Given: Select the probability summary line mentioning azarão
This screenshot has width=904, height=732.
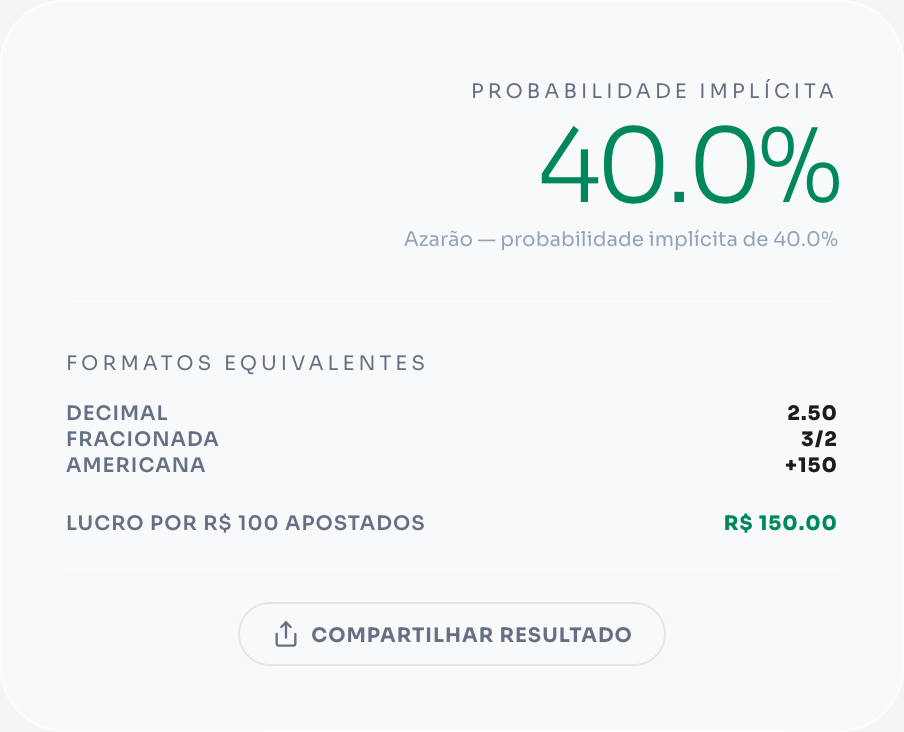Looking at the screenshot, I should (x=621, y=239).
